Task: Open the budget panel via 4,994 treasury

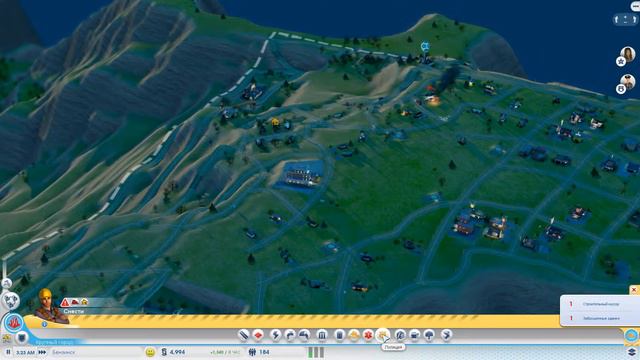Action: pyautogui.click(x=174, y=352)
